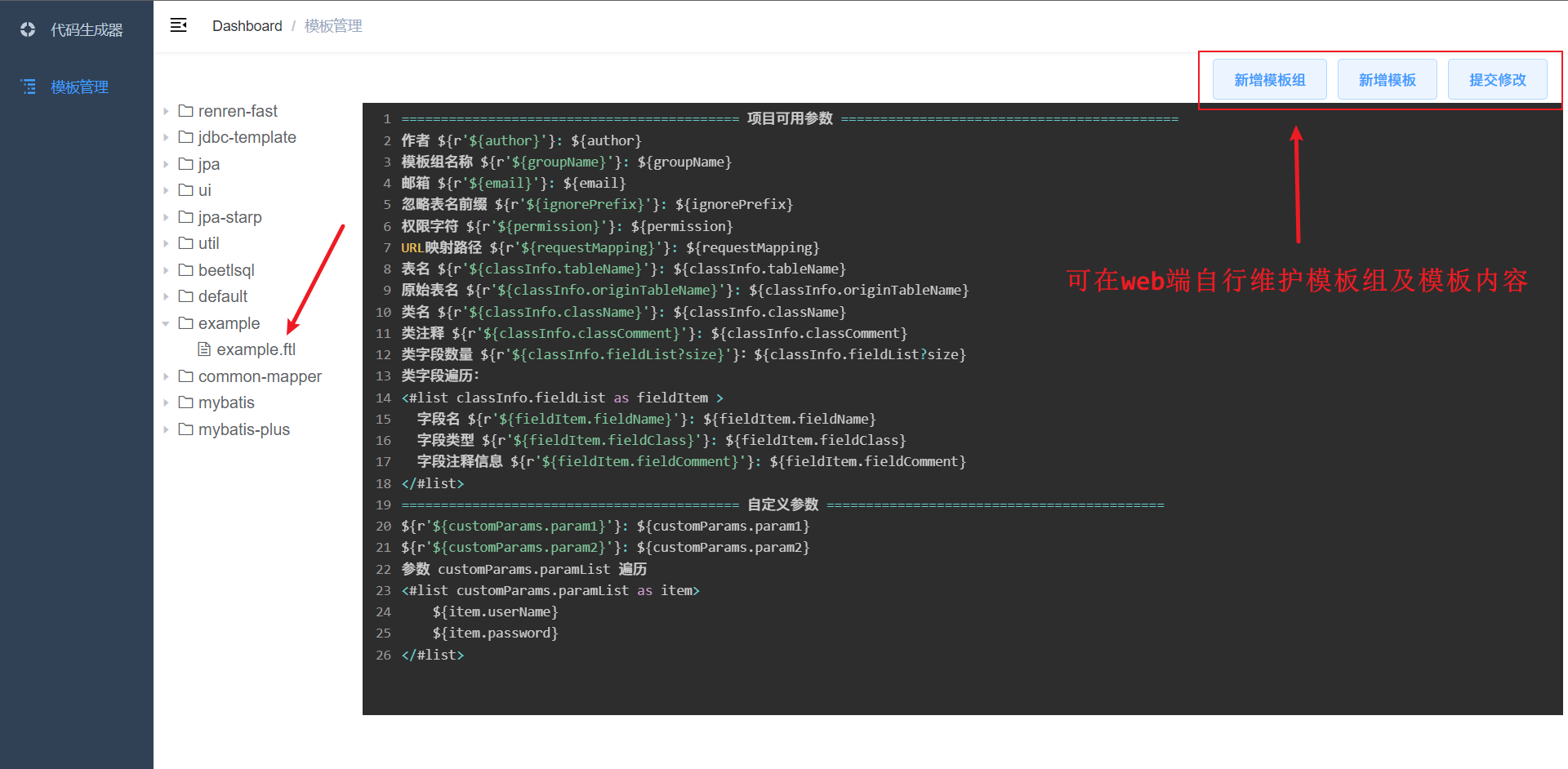The image size is (1568, 769).
Task: Expand the mybatis folder arrow
Action: (x=166, y=402)
